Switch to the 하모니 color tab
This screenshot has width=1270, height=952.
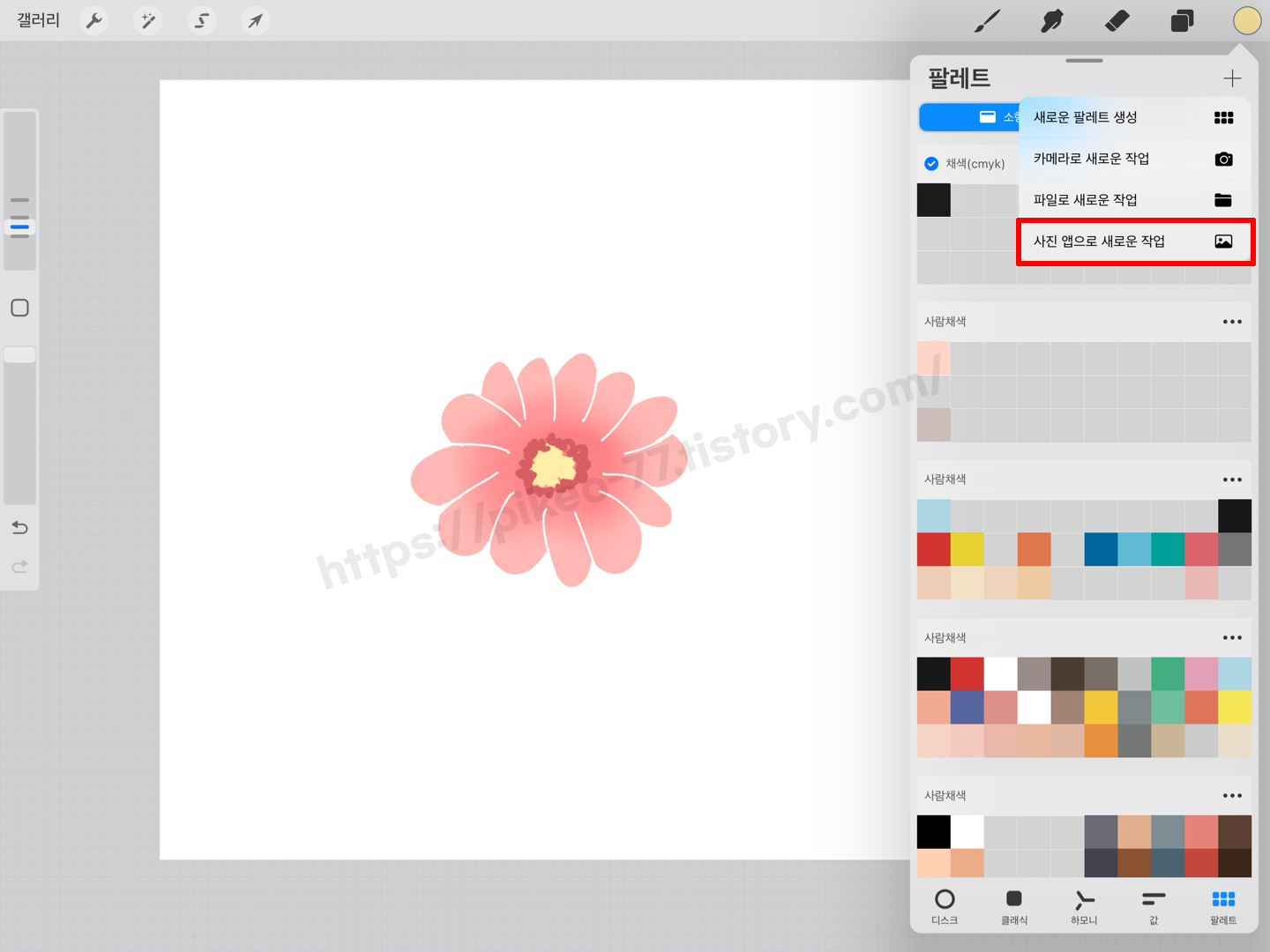(x=1084, y=905)
